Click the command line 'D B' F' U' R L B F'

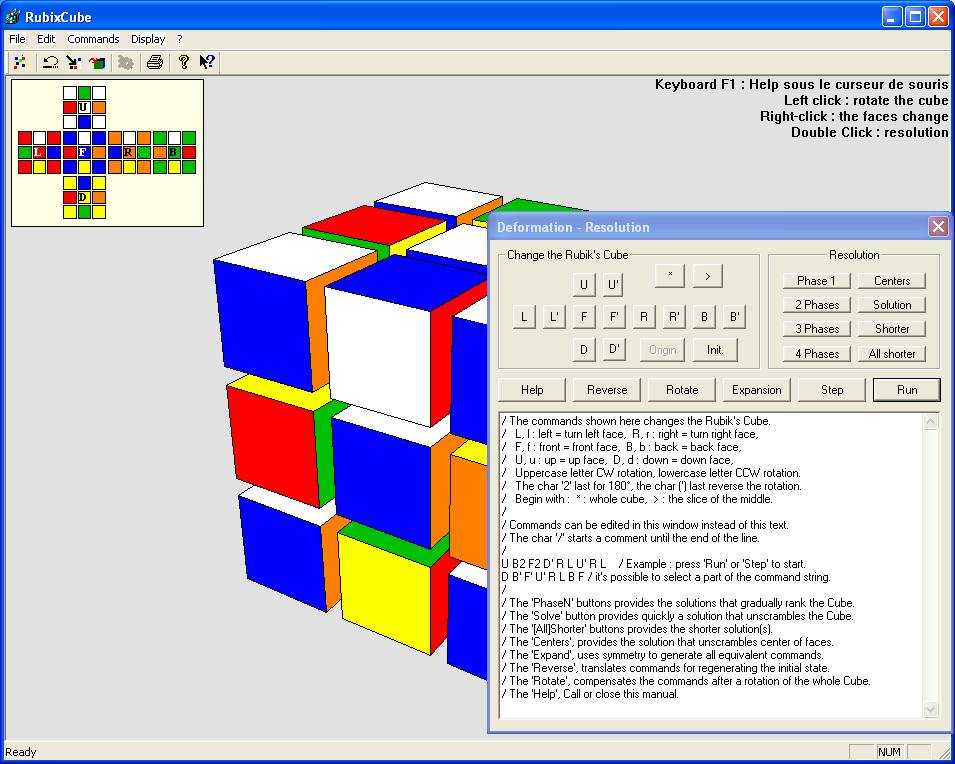point(543,577)
